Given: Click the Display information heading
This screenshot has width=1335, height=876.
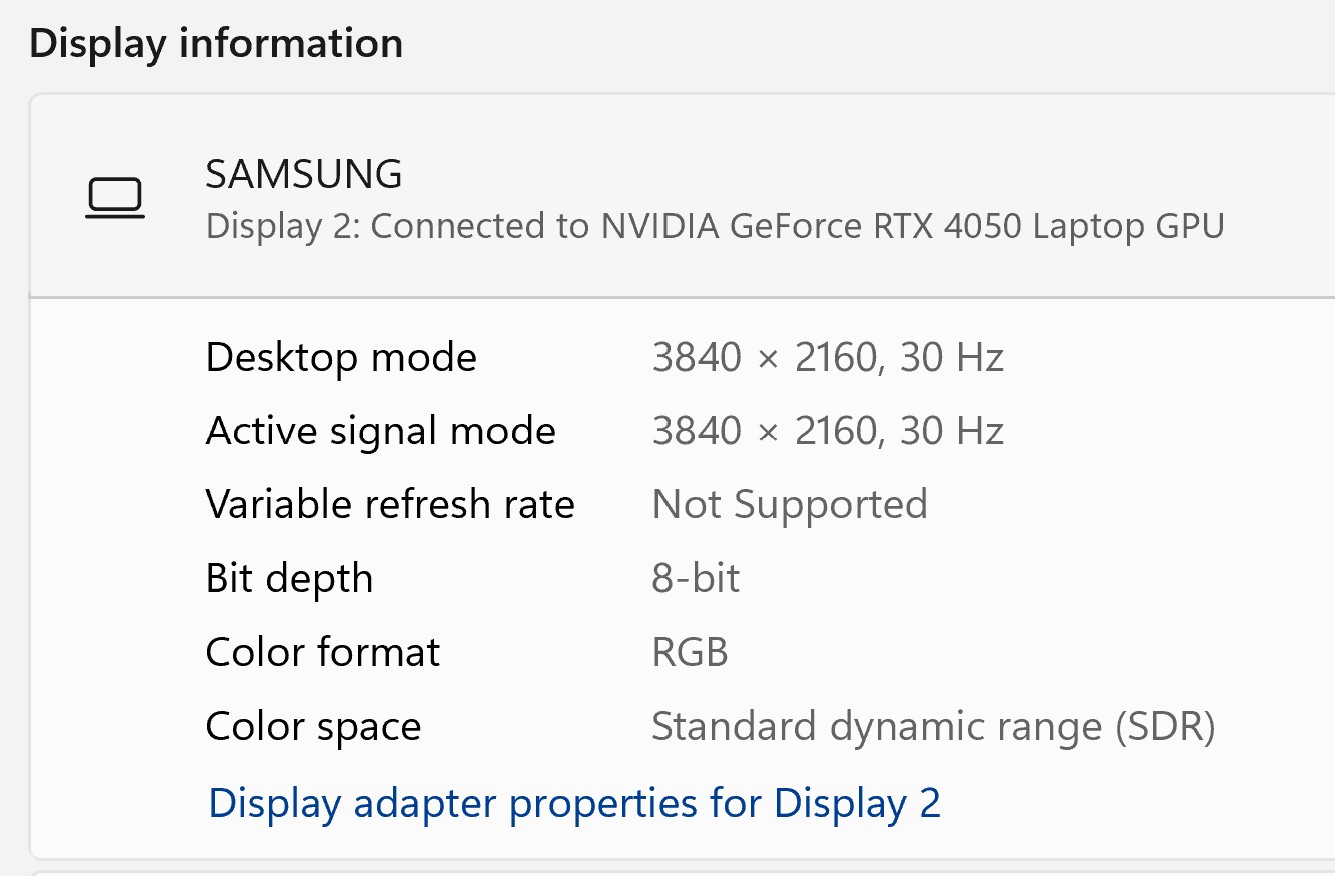Looking at the screenshot, I should [216, 44].
